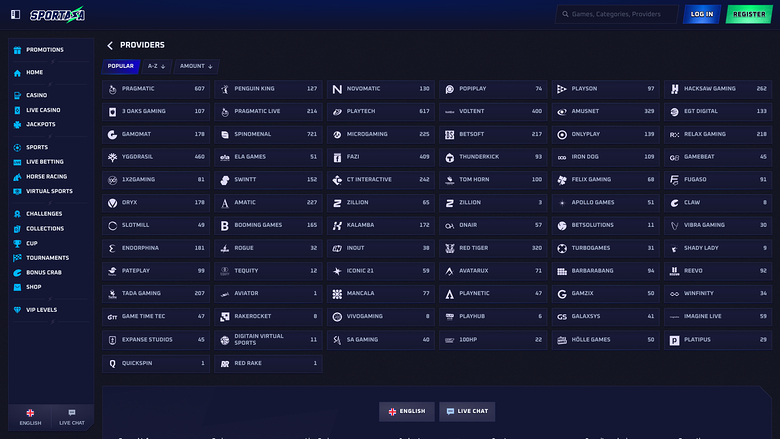Viewport: 780px width, 439px height.
Task: Click the Gamzix G logo icon
Action: (562, 294)
